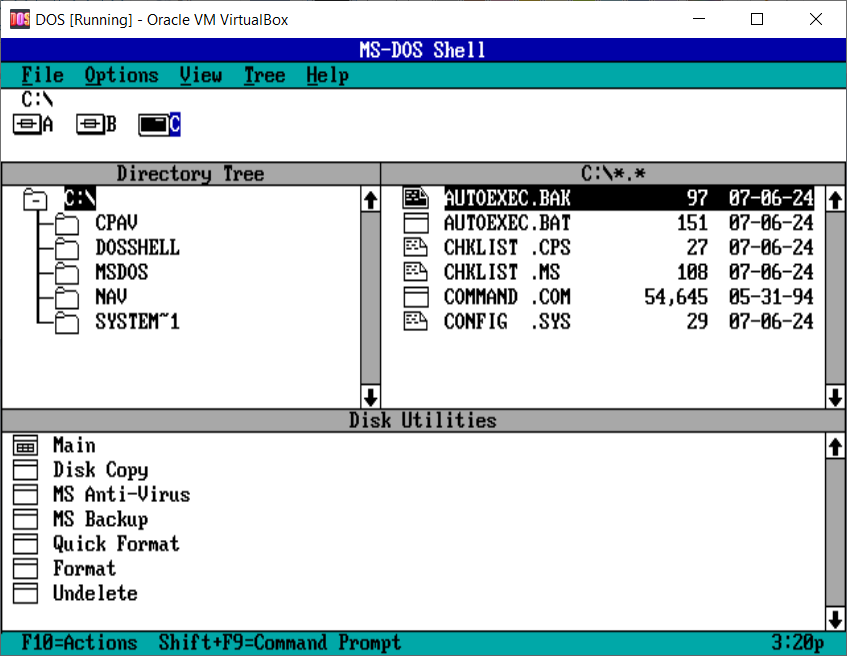Click file list scroll up arrow
This screenshot has width=847, height=656.
[x=835, y=200]
